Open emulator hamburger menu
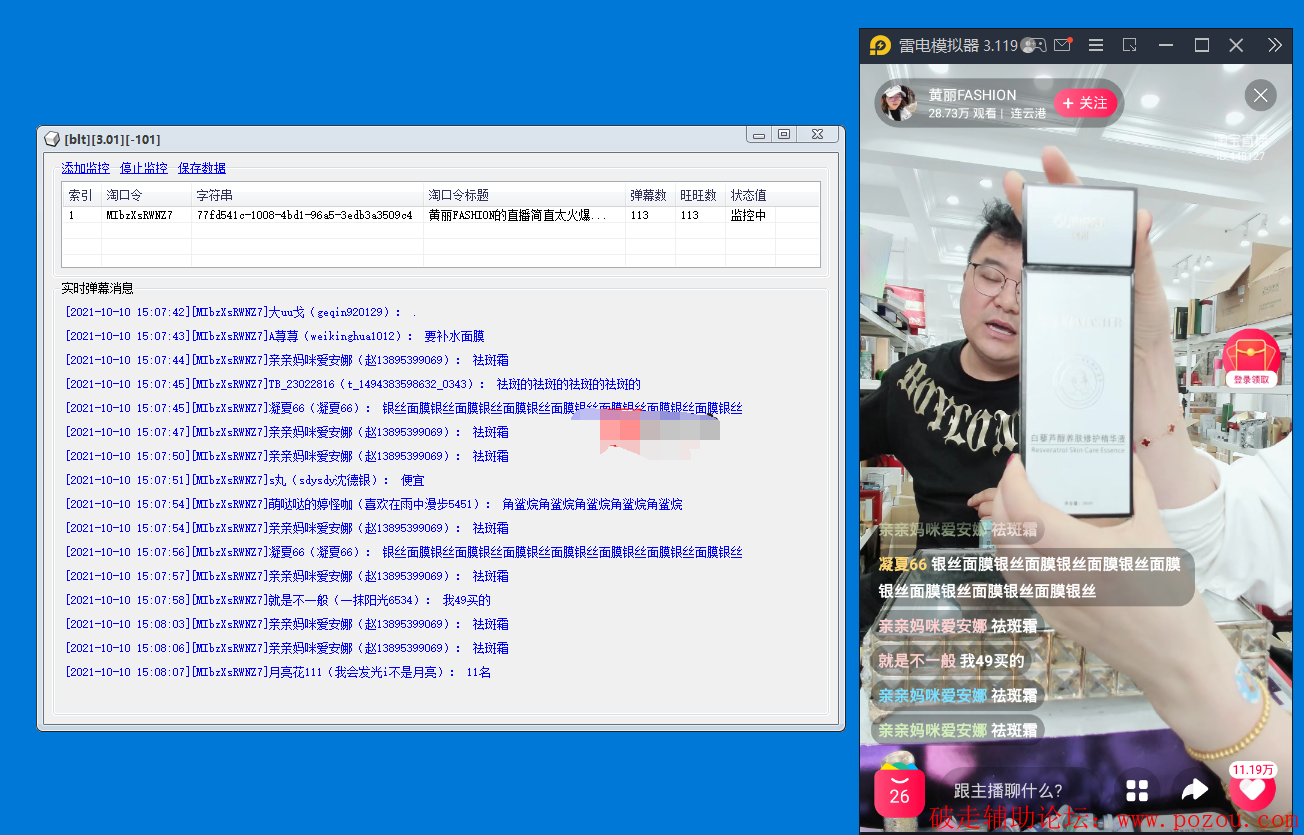Viewport: 1304px width, 835px height. click(x=1096, y=45)
